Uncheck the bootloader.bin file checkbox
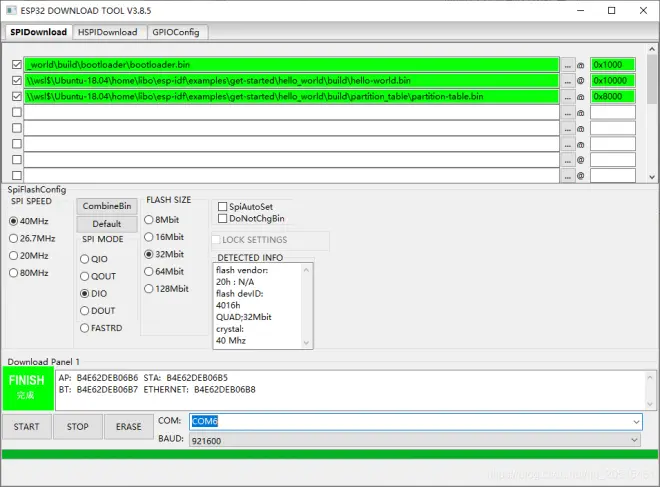Viewport: 660px width, 487px height. pos(17,64)
